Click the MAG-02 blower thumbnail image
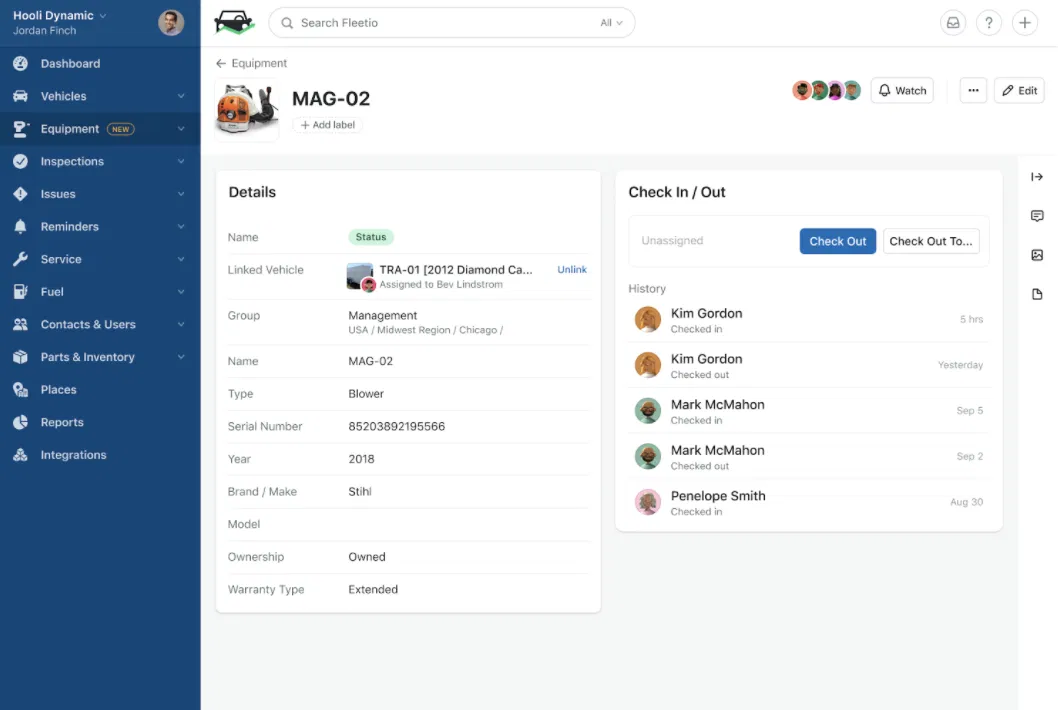The height and width of the screenshot is (710, 1058). [246, 110]
